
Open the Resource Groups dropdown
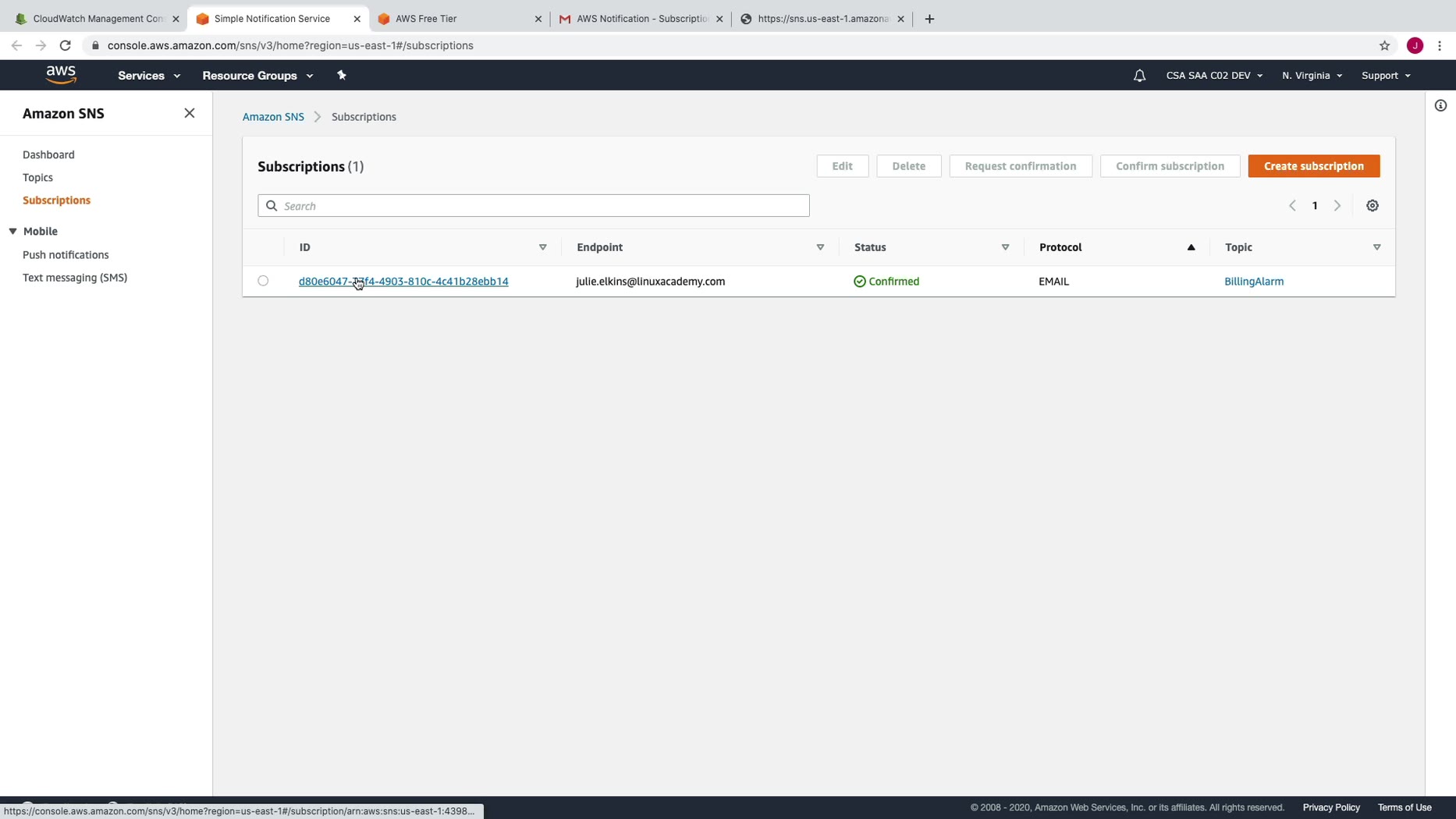click(257, 76)
